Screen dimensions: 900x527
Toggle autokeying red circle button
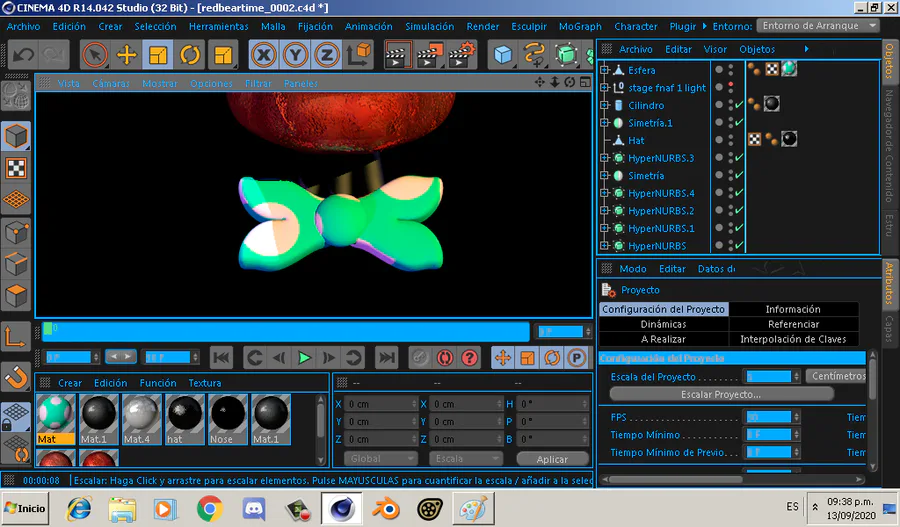pos(445,358)
